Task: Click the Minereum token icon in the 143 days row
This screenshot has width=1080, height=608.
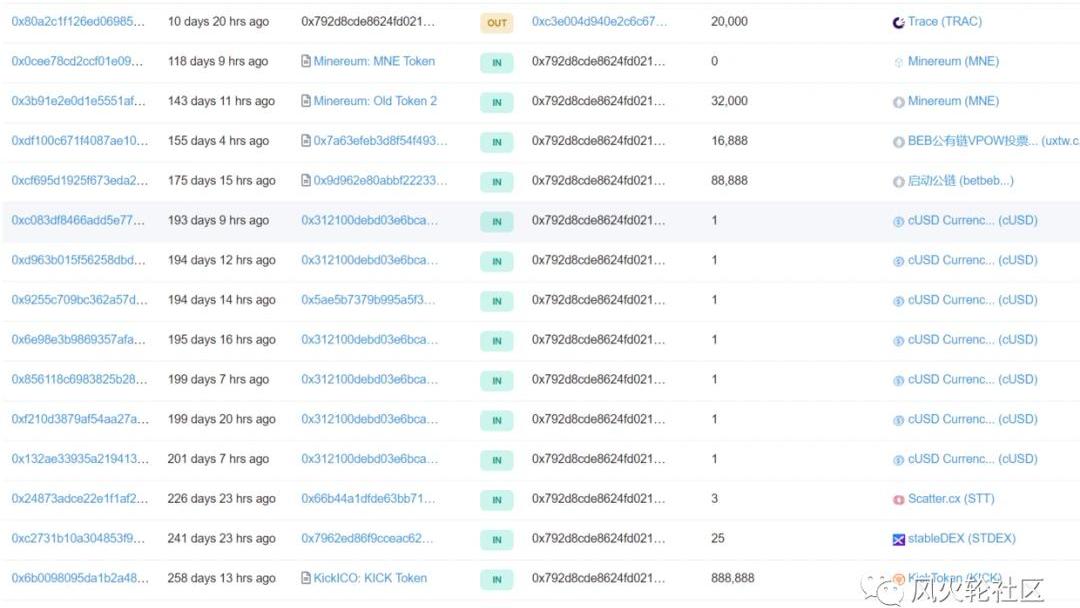Action: (898, 103)
